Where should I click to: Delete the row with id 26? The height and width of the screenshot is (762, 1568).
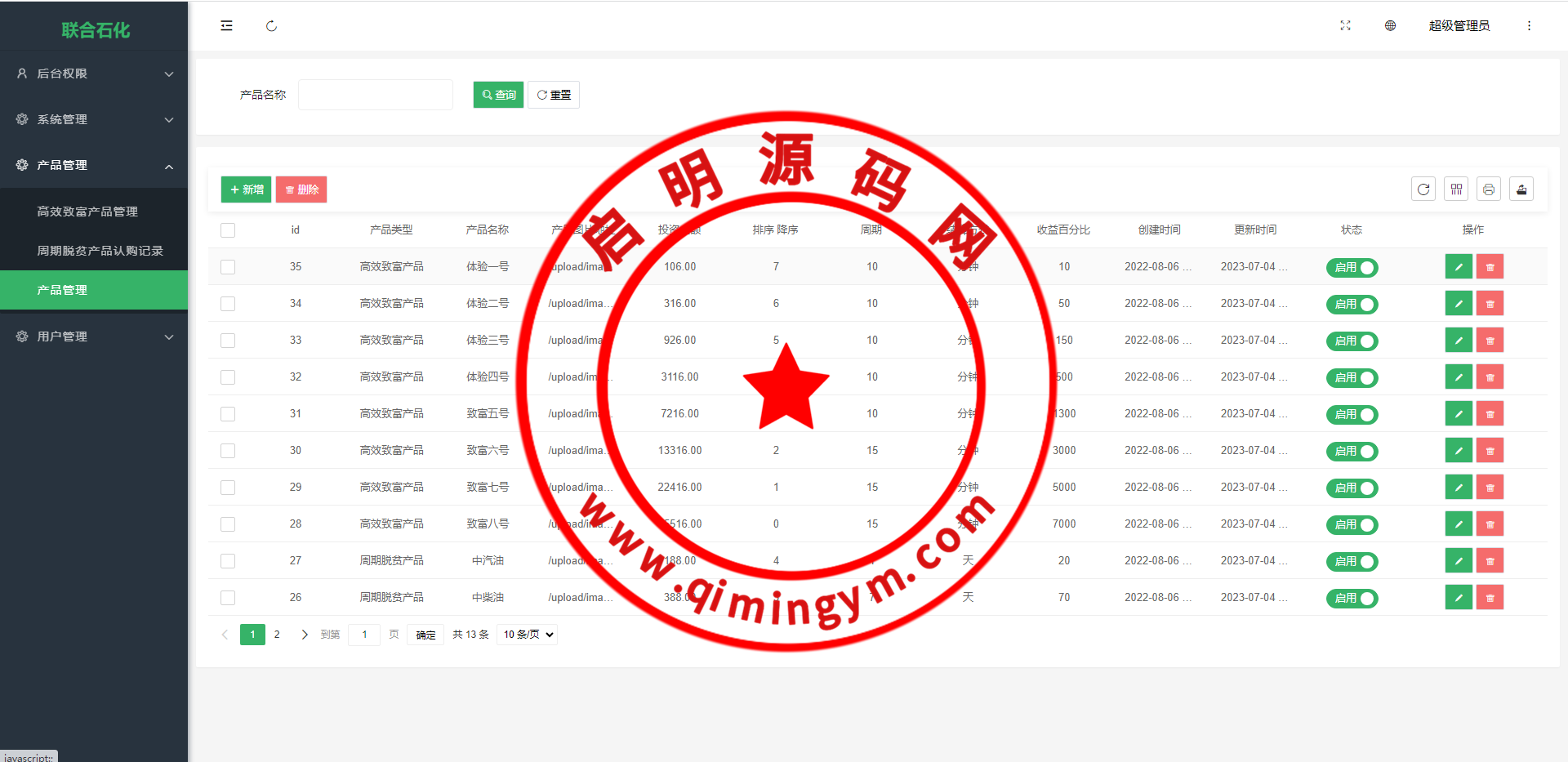tap(1490, 598)
